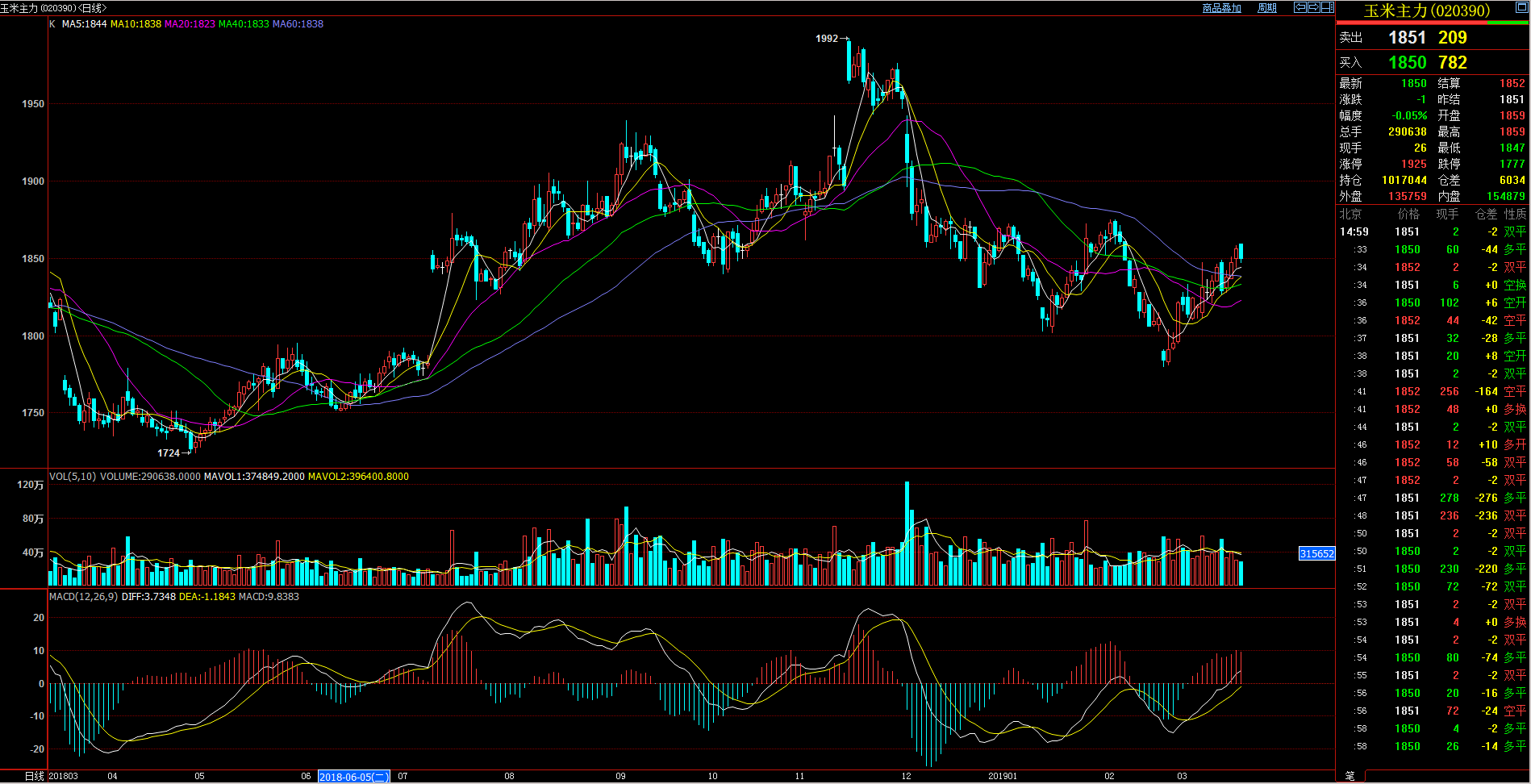The image size is (1531, 784).
Task: Click the 北京 time column header
Action: (1350, 215)
